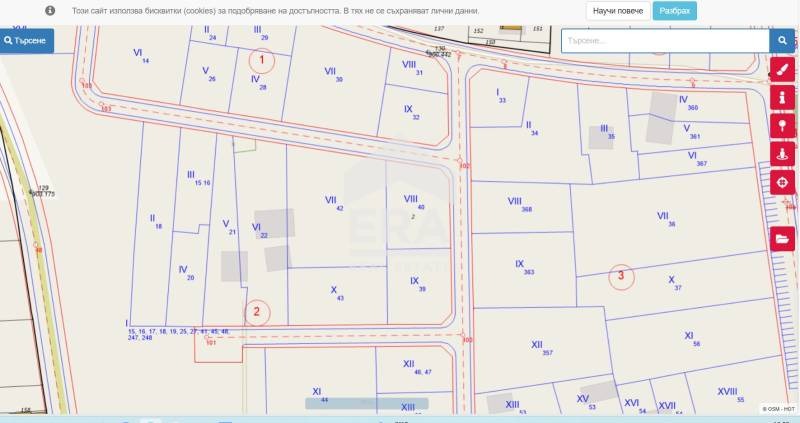Select parcel VIII 368 on the map

tap(520, 205)
